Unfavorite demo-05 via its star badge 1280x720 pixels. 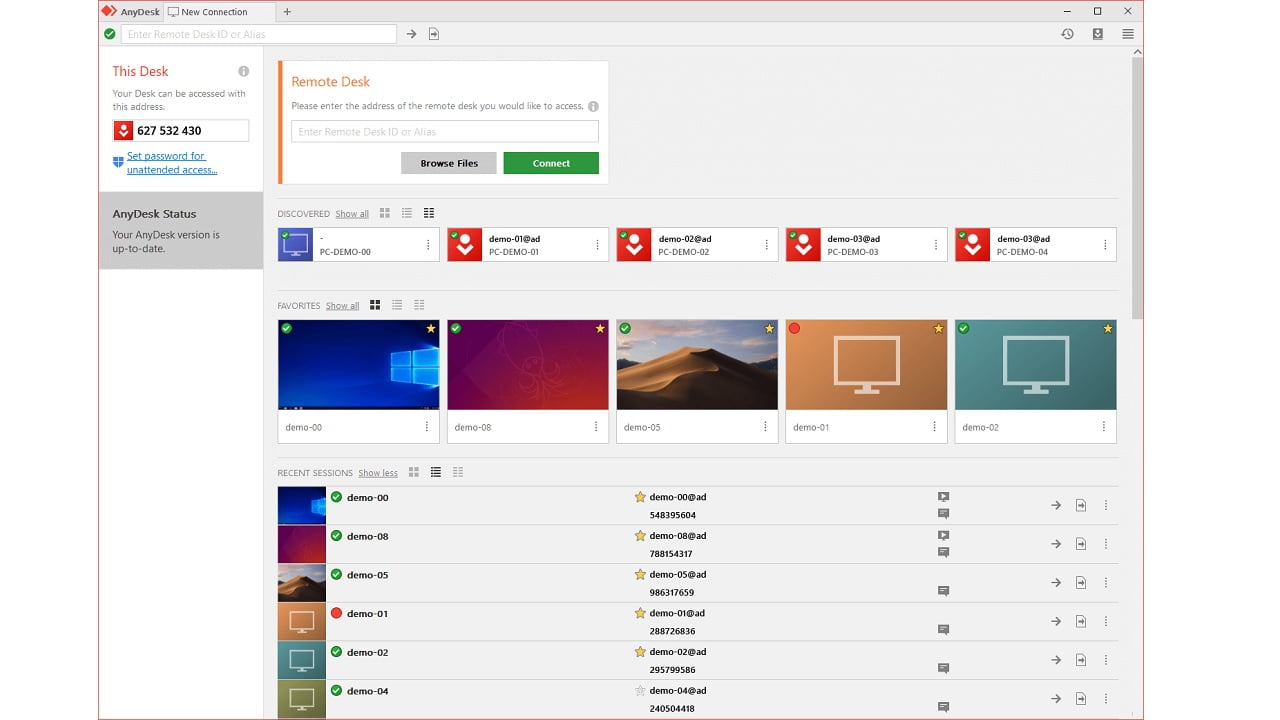(768, 327)
